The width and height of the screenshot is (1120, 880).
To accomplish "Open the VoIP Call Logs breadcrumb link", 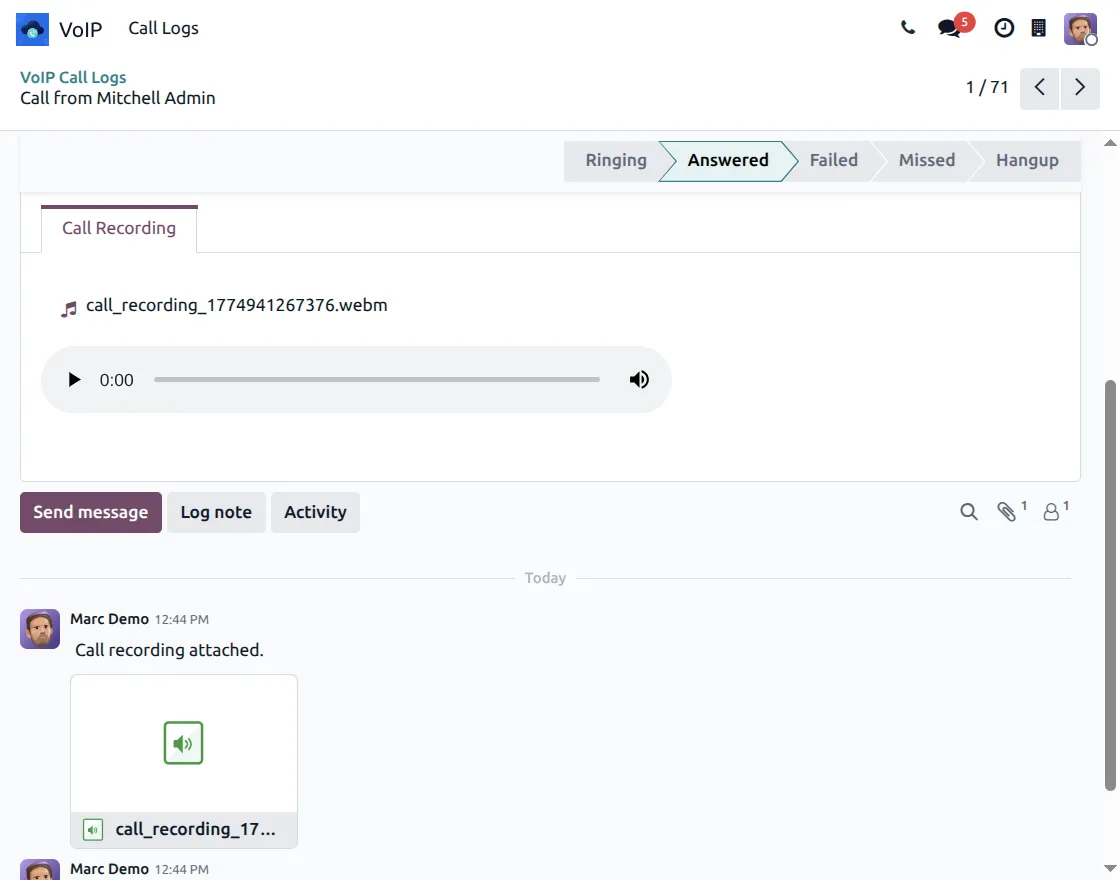I will [x=72, y=77].
